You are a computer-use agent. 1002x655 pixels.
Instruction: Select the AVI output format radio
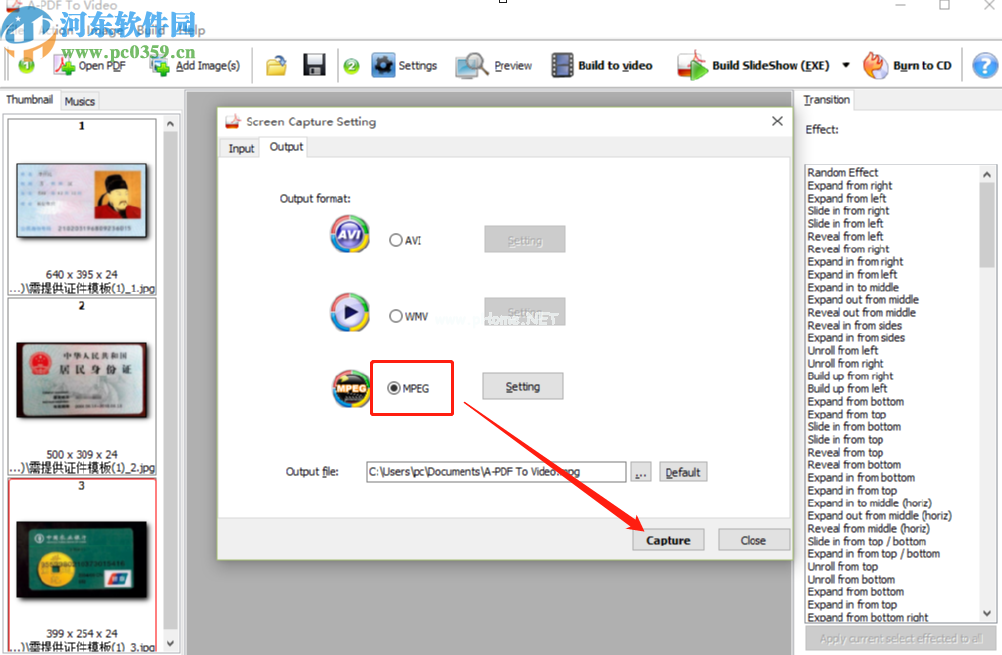(396, 240)
